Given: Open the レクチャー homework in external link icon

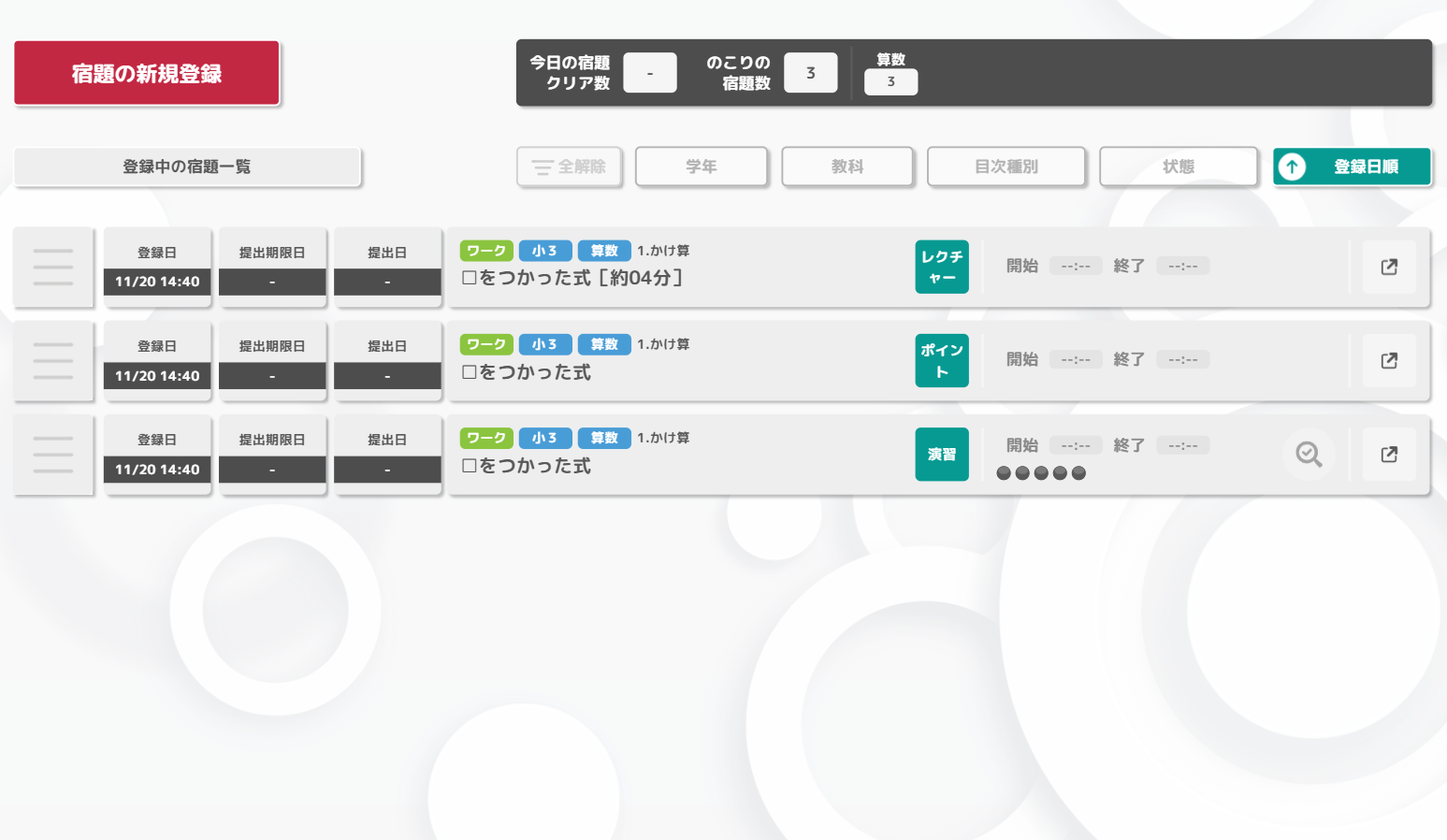Looking at the screenshot, I should [1389, 268].
